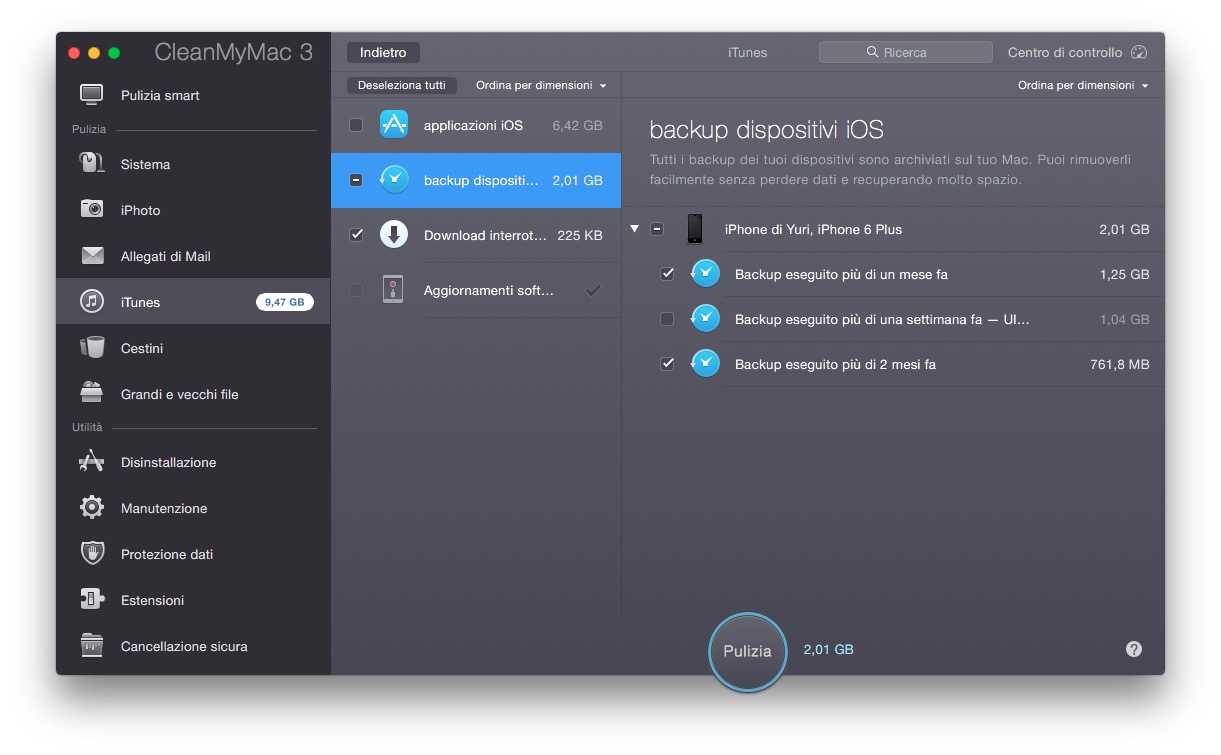Image resolution: width=1221 pixels, height=755 pixels.
Task: Uncheck backup 'più di un mese fa'
Action: [x=667, y=274]
